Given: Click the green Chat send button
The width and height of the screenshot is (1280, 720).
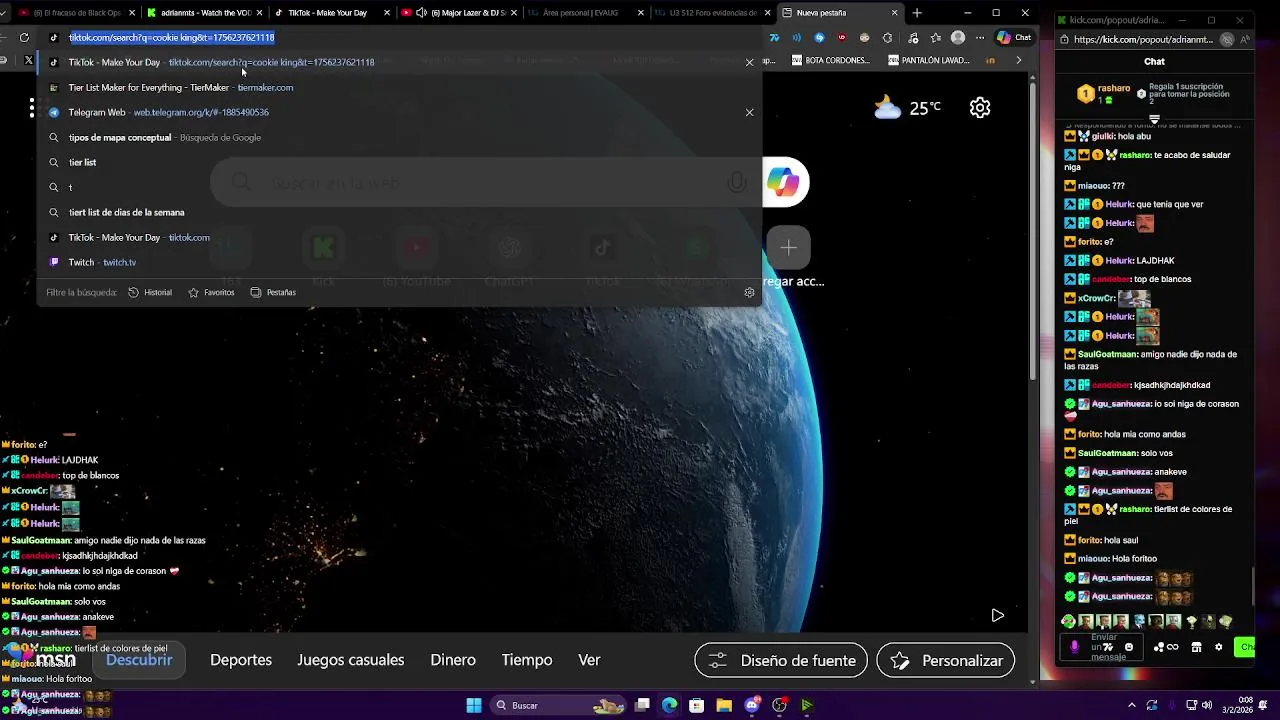Looking at the screenshot, I should 1245,647.
